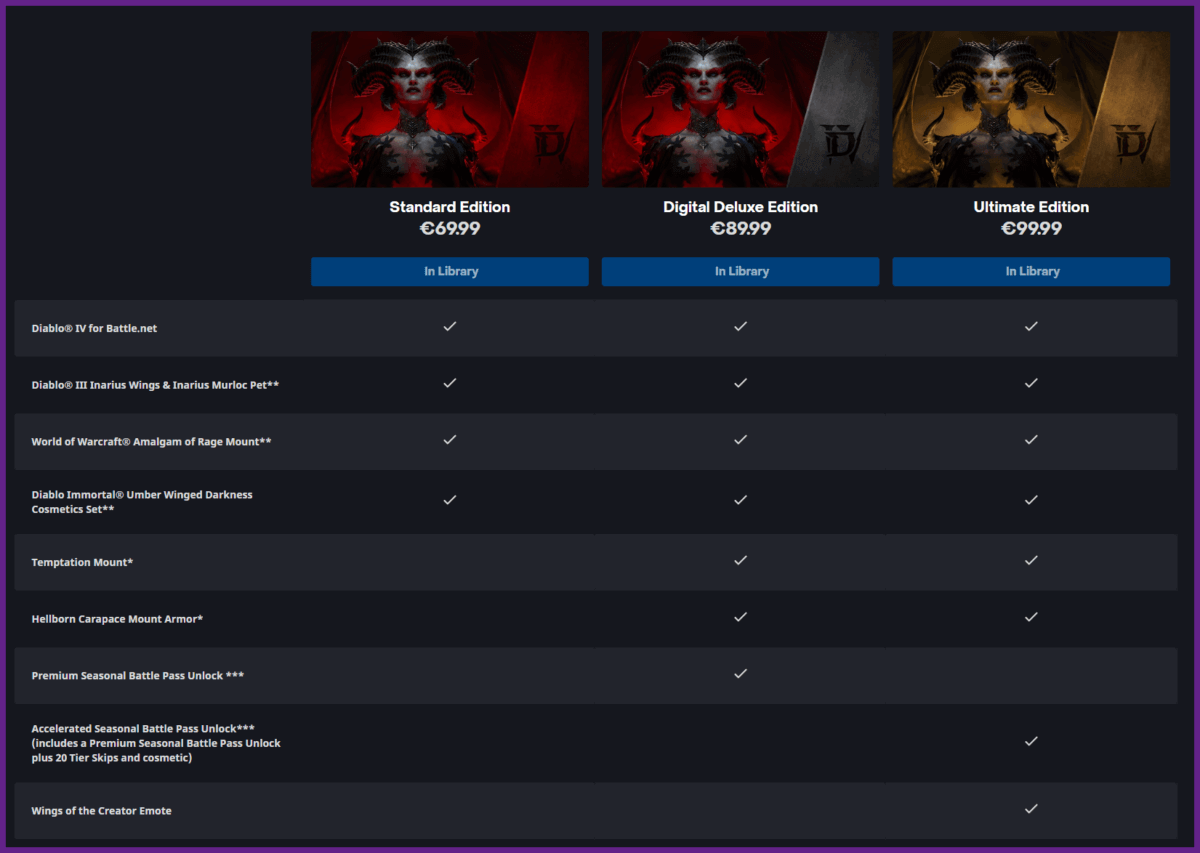This screenshot has height=853, width=1200.
Task: Click the Temptation Mount label
Action: click(82, 562)
